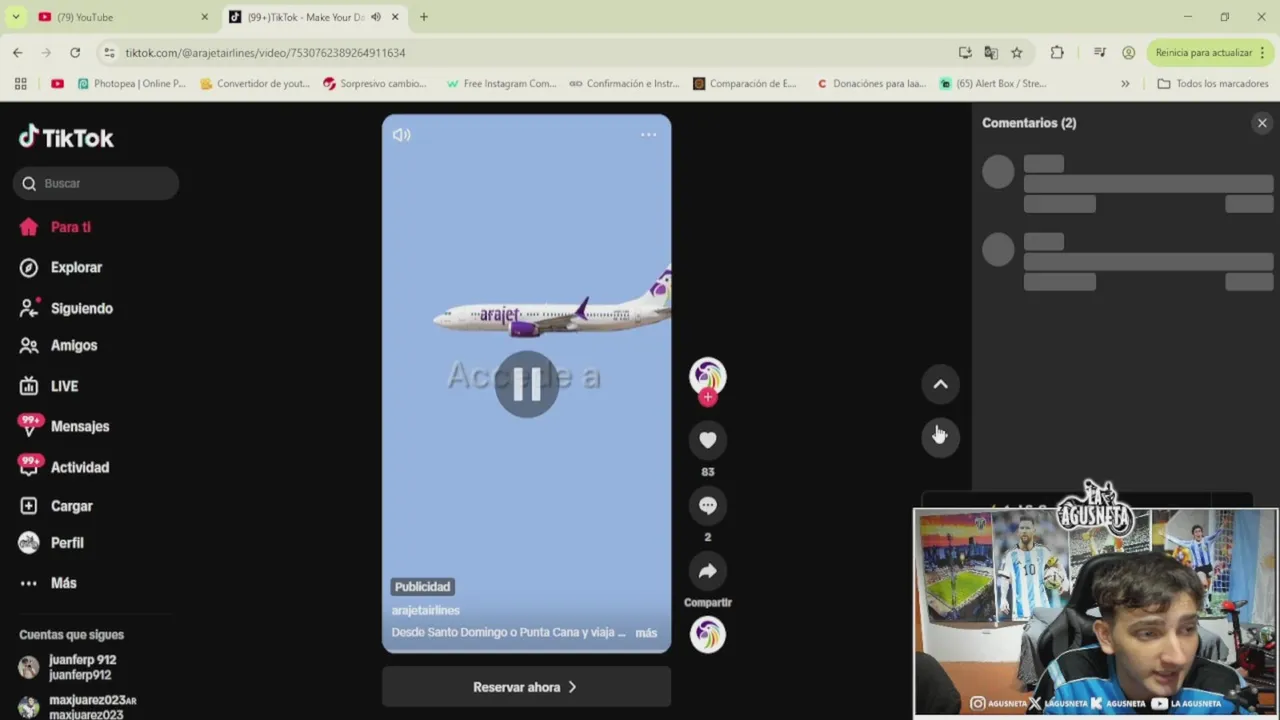Open video three-dots options menu
The image size is (1280, 720).
click(x=648, y=134)
